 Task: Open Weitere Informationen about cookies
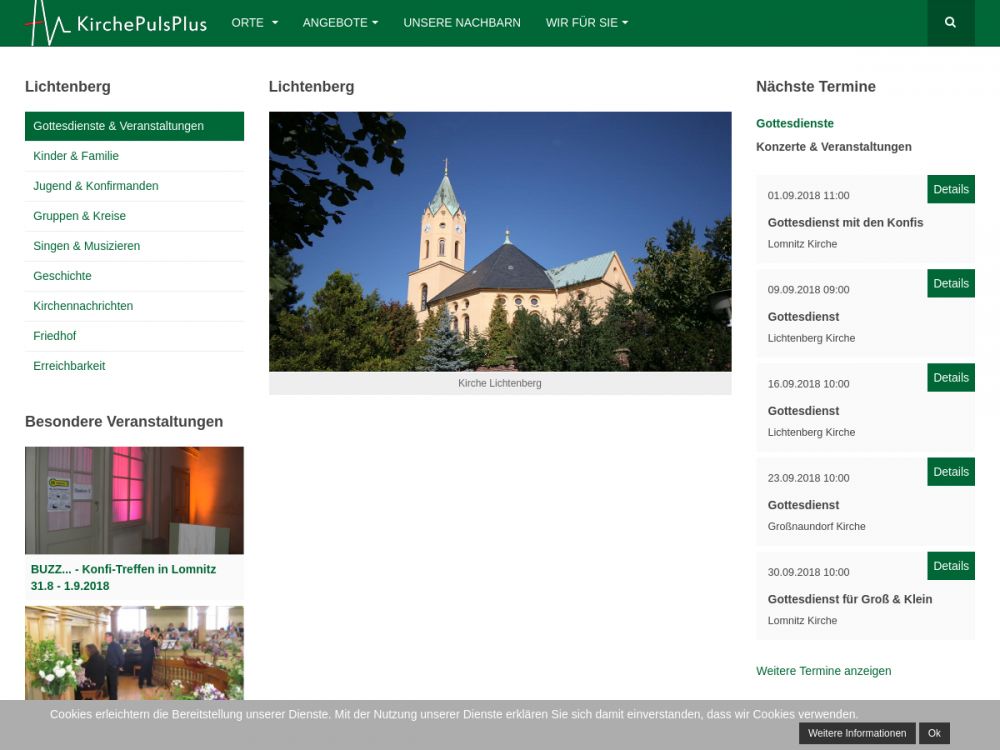pyautogui.click(x=857, y=733)
